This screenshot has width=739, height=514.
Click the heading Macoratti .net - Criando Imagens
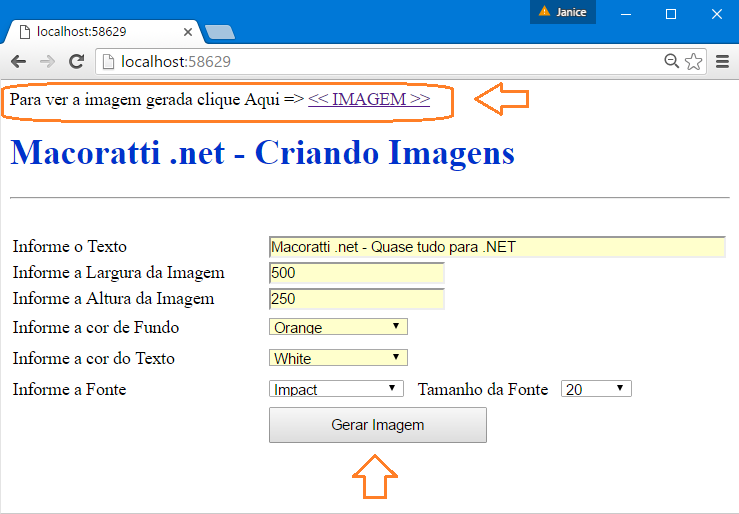click(x=263, y=153)
